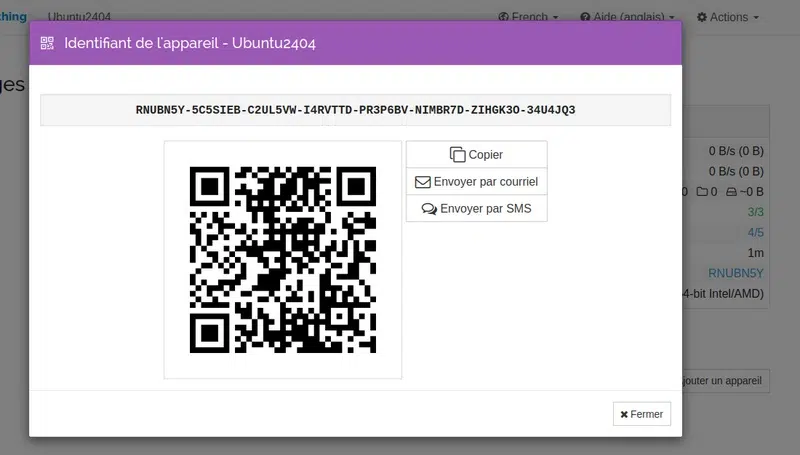The width and height of the screenshot is (800, 455).
Task: Open the Actions dropdown menu
Action: (728, 17)
